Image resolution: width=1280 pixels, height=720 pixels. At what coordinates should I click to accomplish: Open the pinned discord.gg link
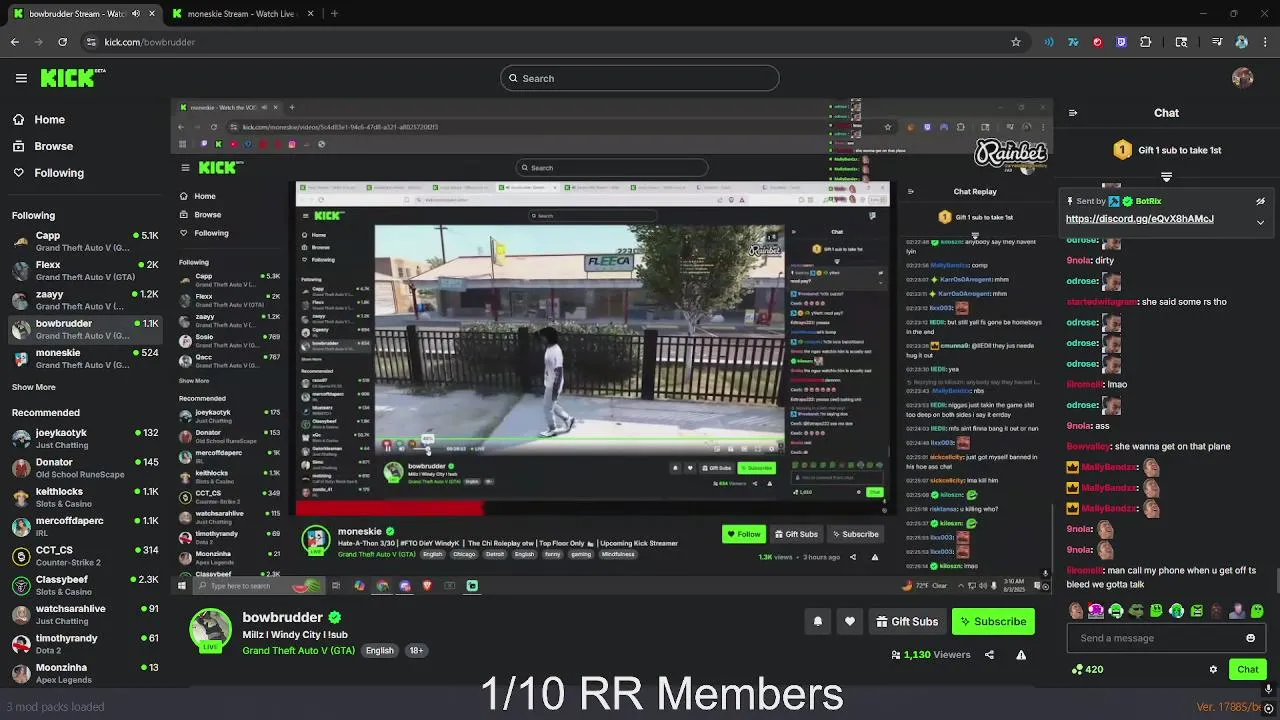pyautogui.click(x=1139, y=219)
